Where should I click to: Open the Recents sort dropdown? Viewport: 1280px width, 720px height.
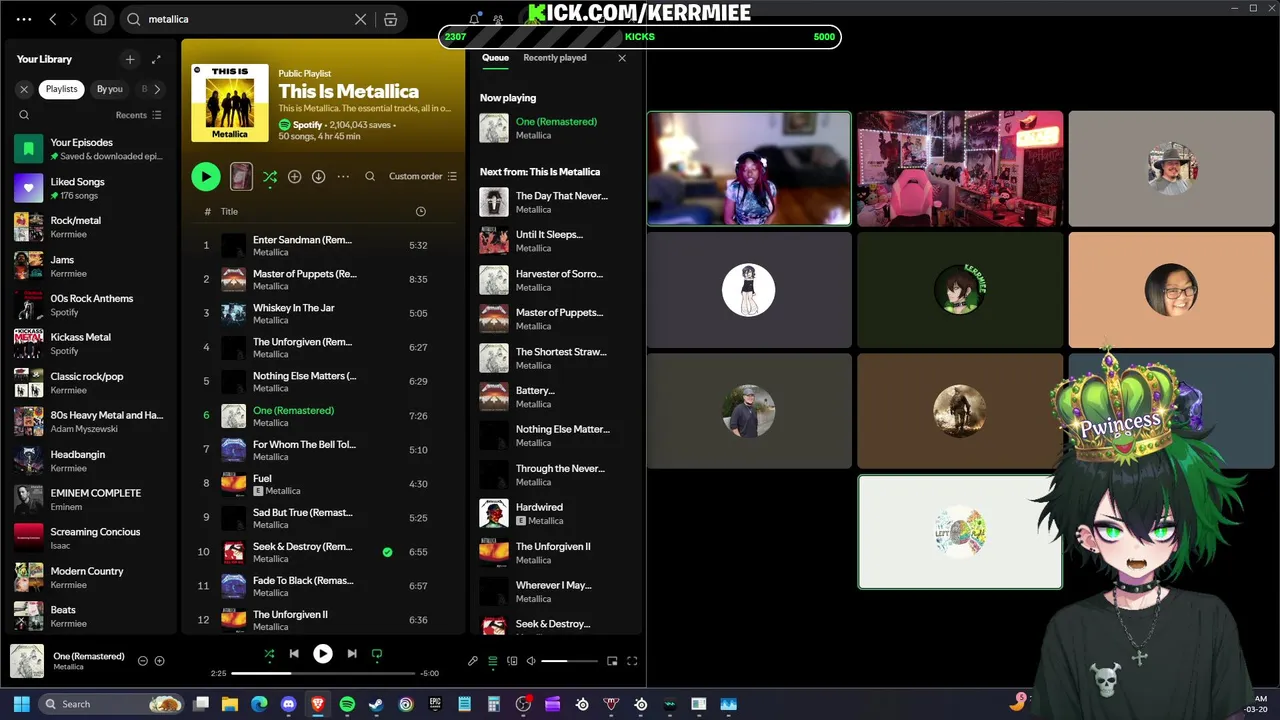[x=138, y=115]
